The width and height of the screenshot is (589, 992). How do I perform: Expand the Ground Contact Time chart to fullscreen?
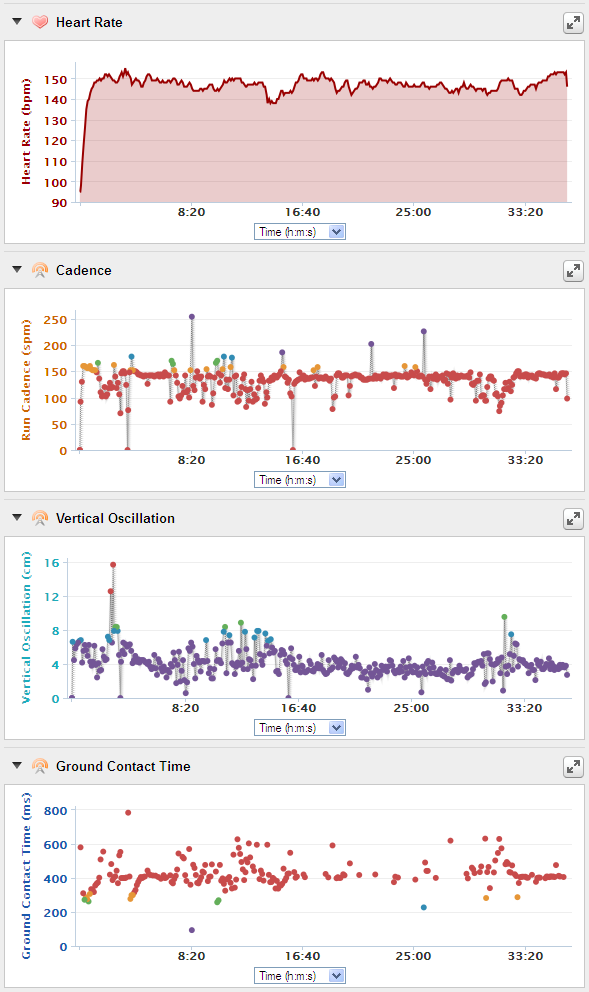[573, 767]
